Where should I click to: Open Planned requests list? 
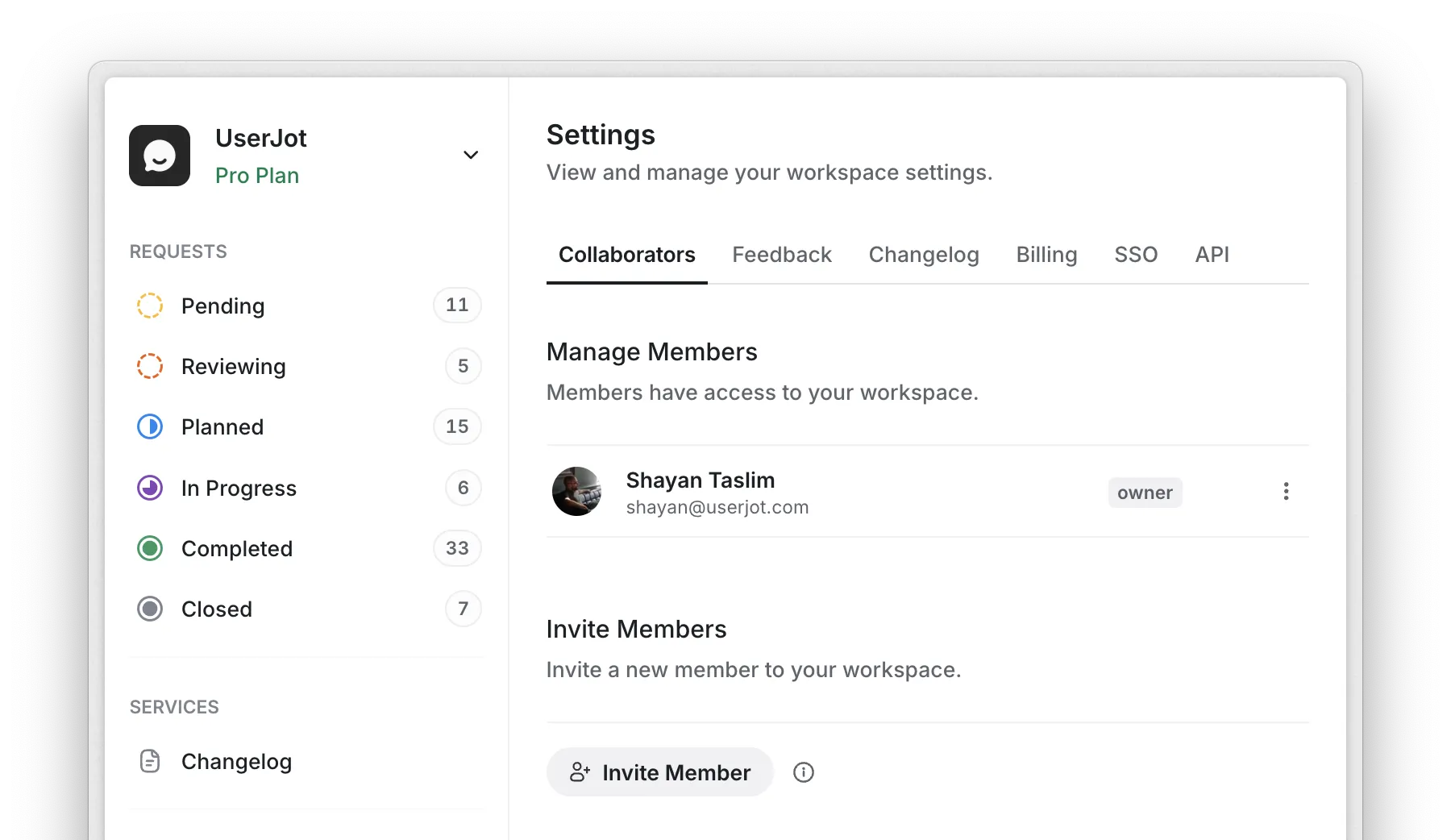[306, 426]
